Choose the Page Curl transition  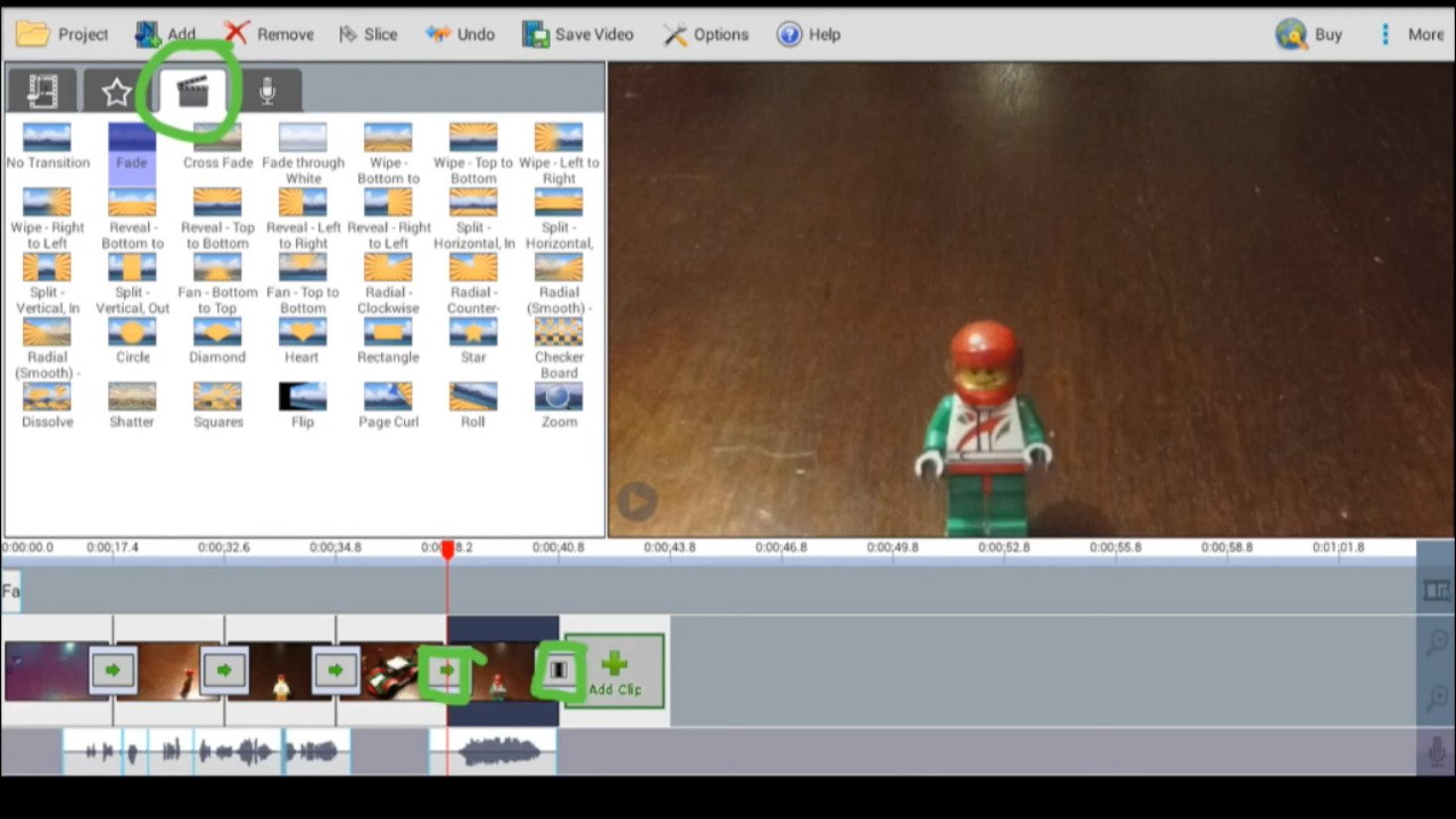[388, 397]
